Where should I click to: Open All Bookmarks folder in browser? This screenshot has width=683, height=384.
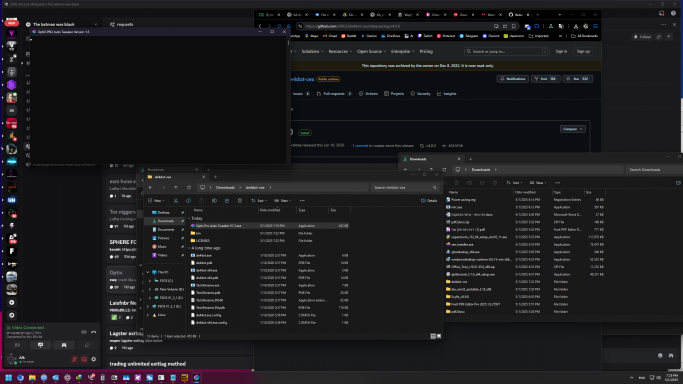pyautogui.click(x=585, y=36)
